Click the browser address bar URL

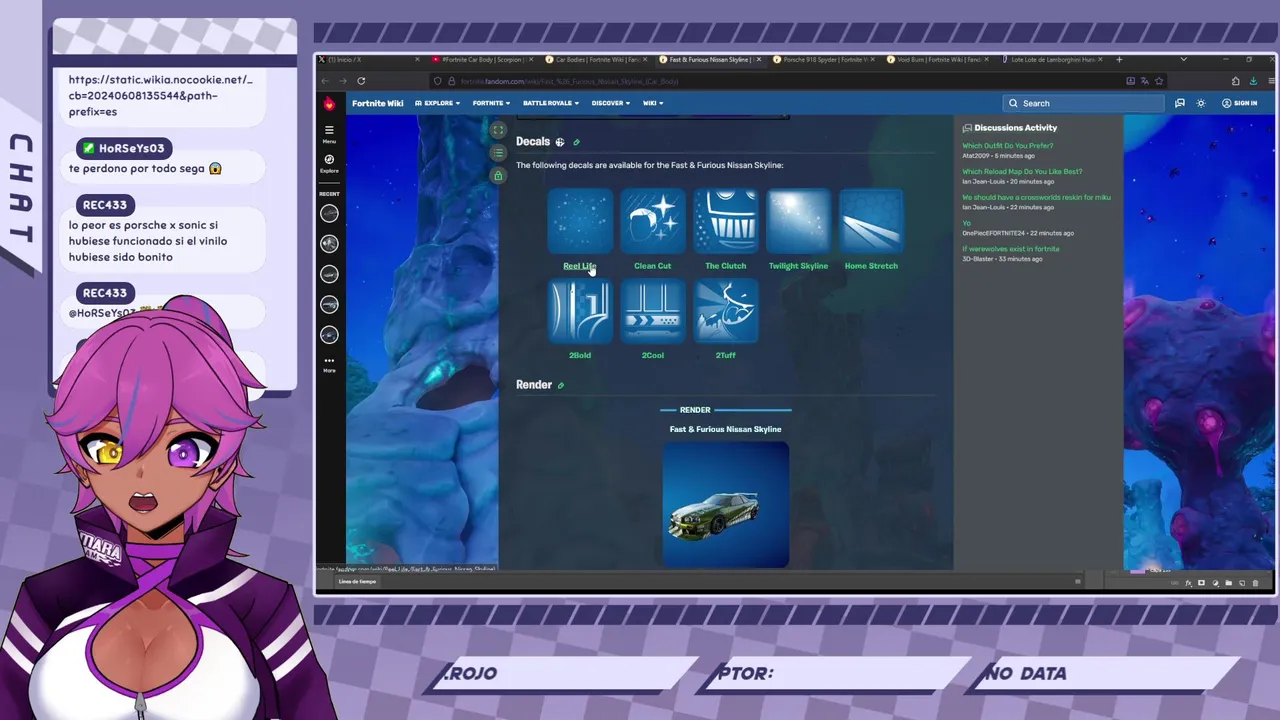(x=569, y=81)
